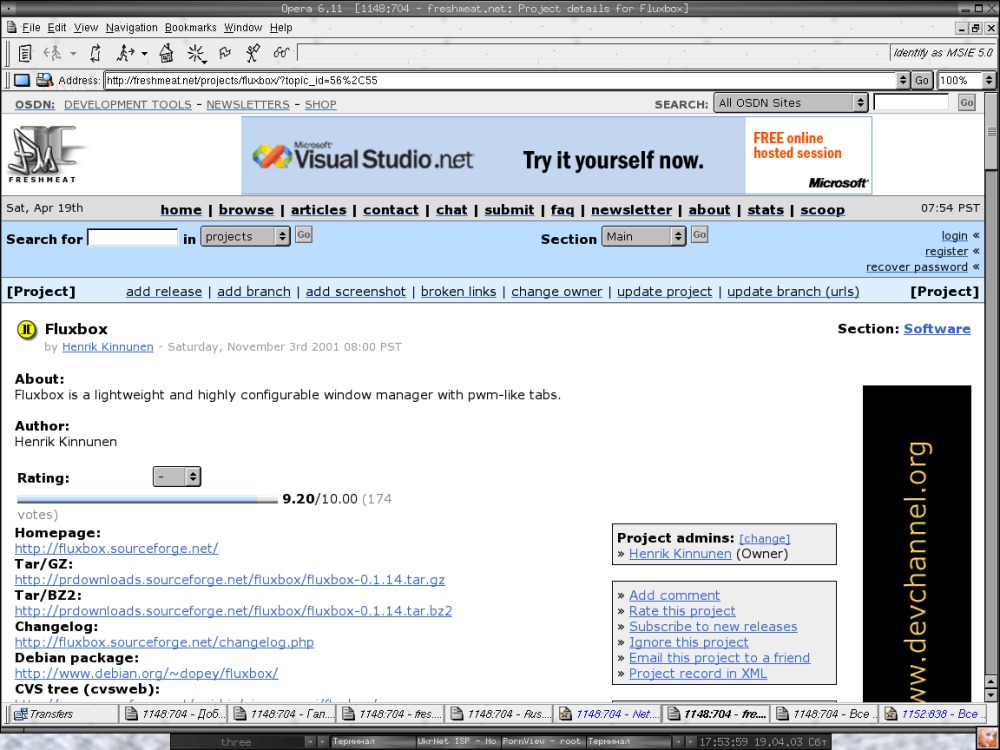This screenshot has width=1000, height=750.
Task: Click the Go button beside the OSDN search field
Action: [x=967, y=102]
